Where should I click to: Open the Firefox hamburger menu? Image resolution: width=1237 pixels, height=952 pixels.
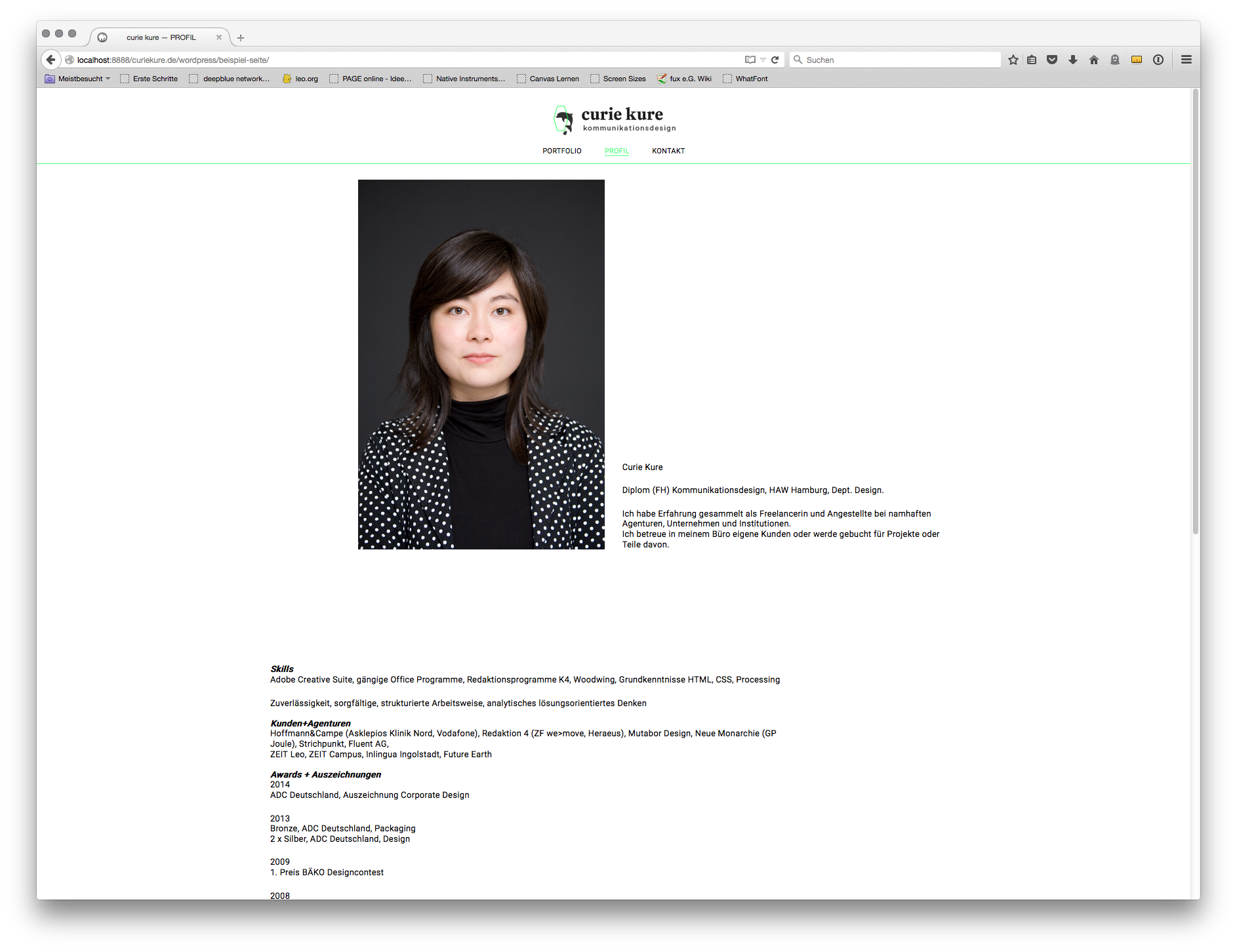pyautogui.click(x=1186, y=59)
